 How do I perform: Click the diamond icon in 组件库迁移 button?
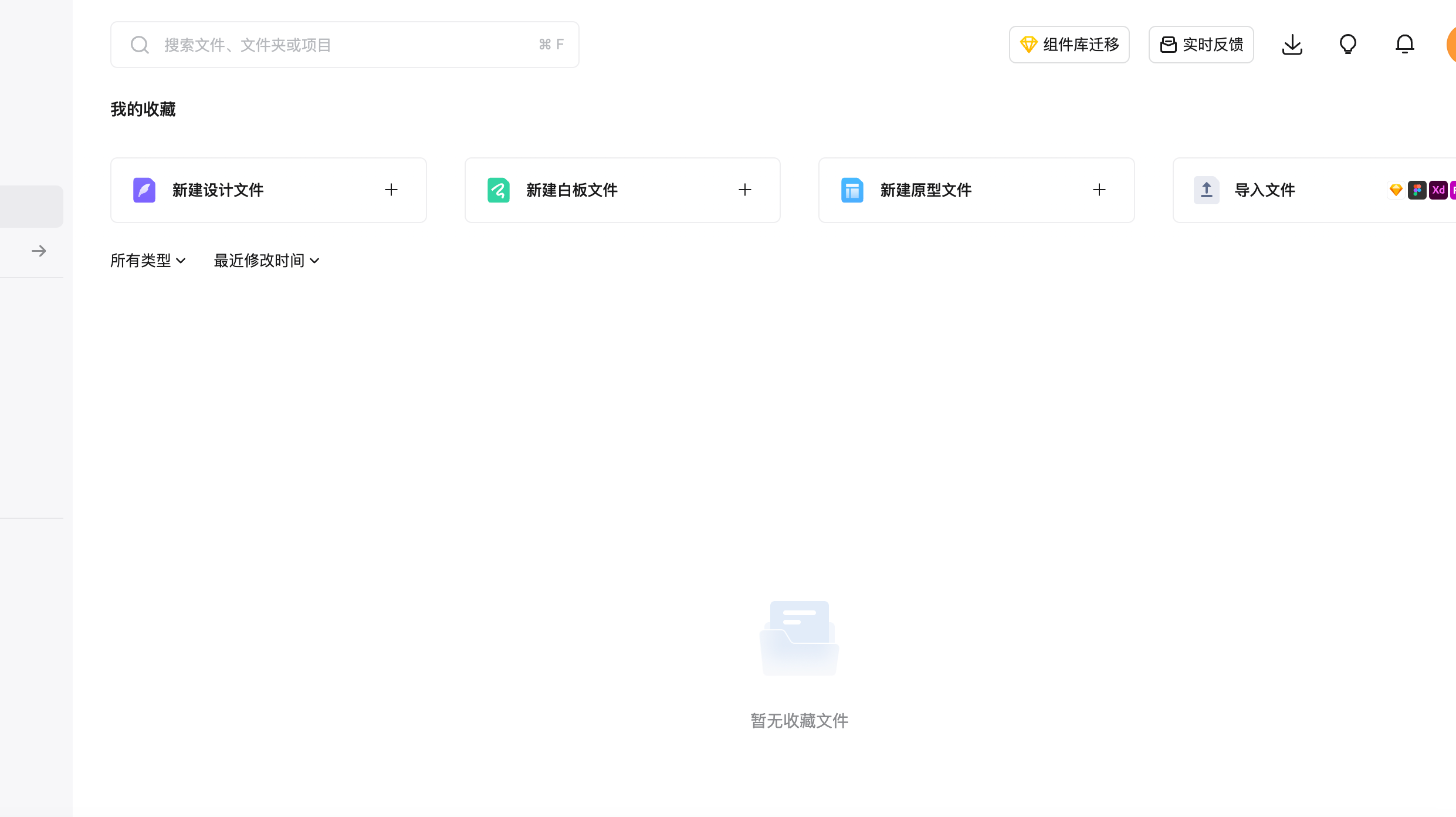tap(1029, 45)
